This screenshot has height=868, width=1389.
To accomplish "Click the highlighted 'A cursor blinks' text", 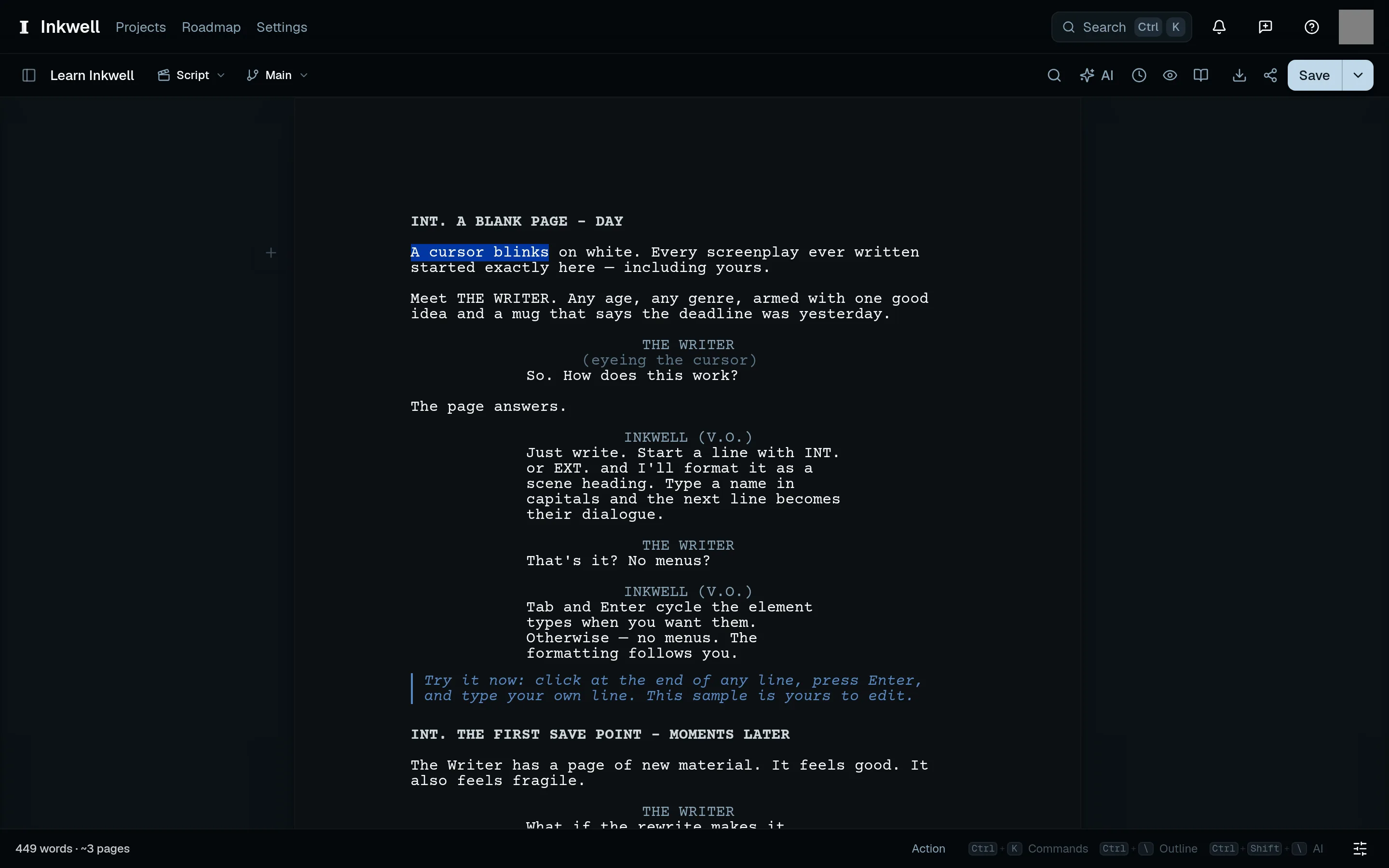I will coord(479,253).
